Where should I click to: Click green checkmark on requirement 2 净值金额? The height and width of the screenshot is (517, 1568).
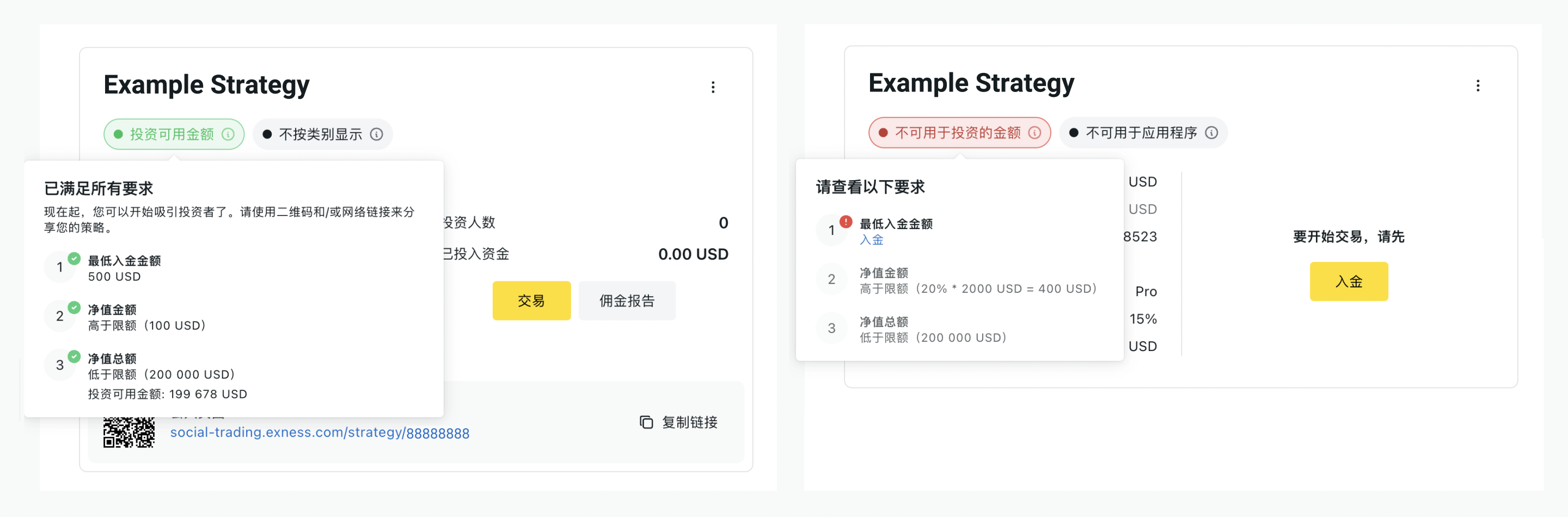74,308
